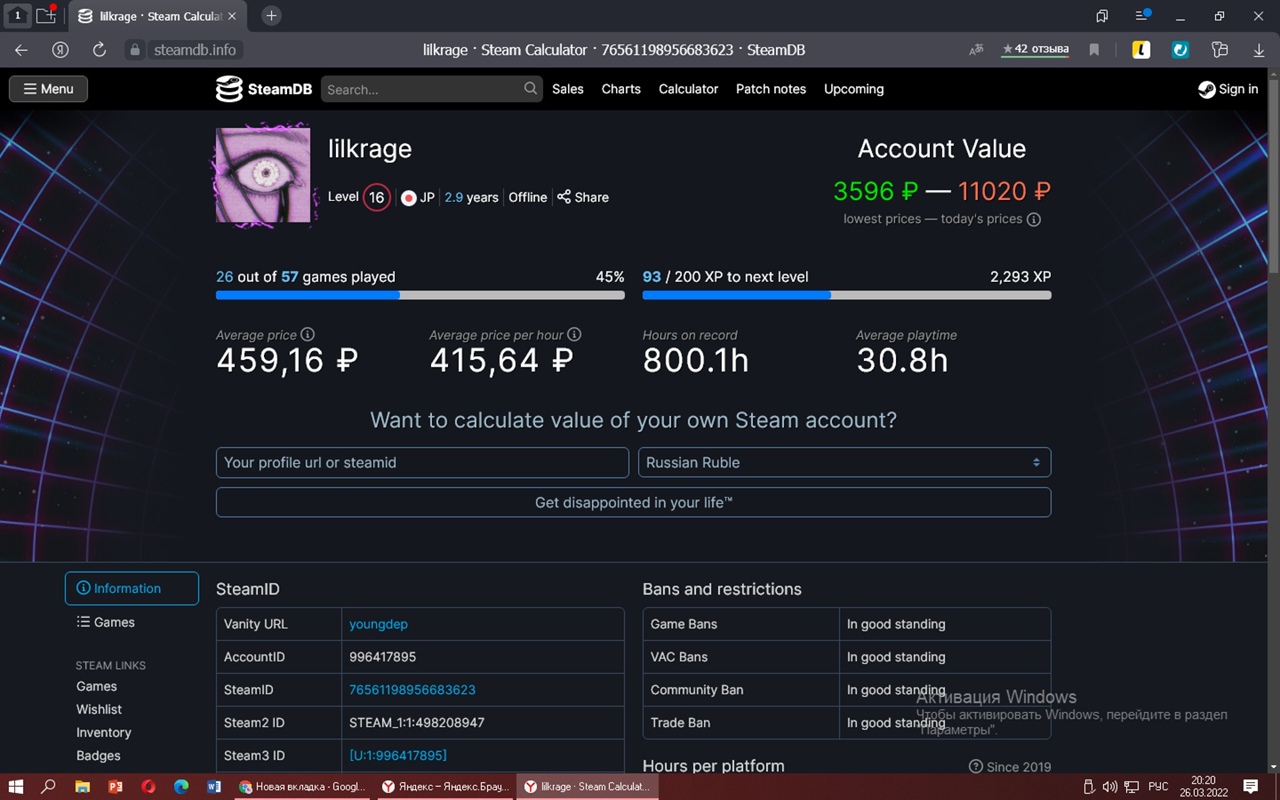This screenshot has width=1280, height=800.
Task: Open Opera from the taskbar
Action: pos(148,787)
